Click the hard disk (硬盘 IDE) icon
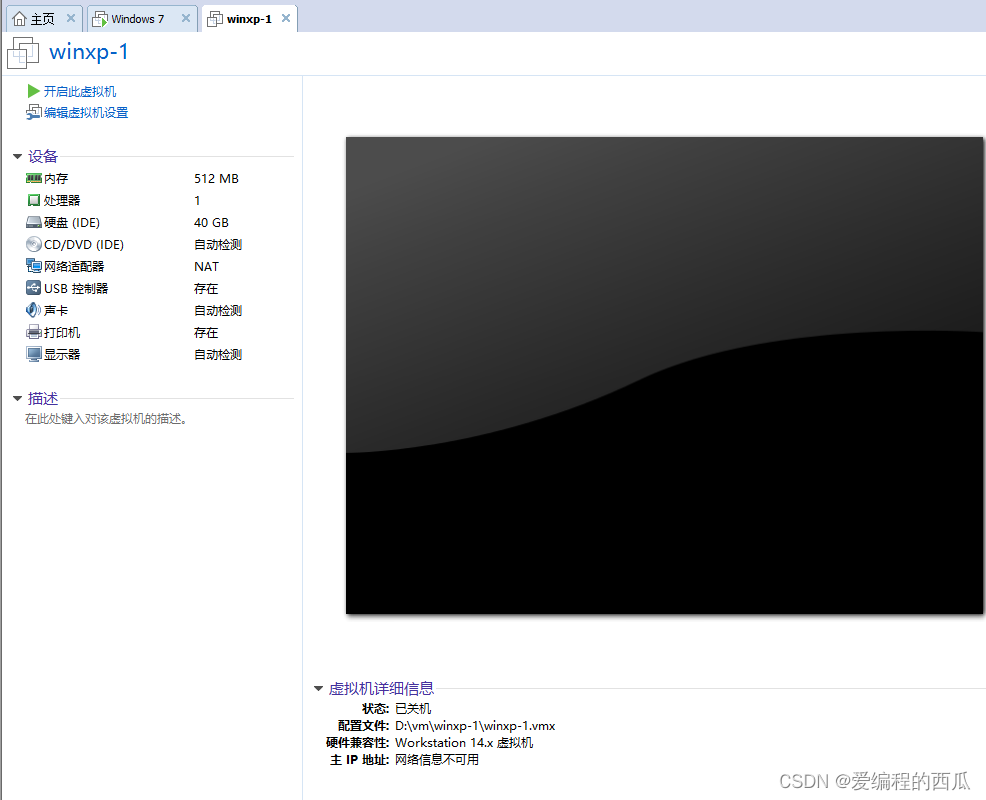Viewport: 986px width, 800px height. point(34,222)
